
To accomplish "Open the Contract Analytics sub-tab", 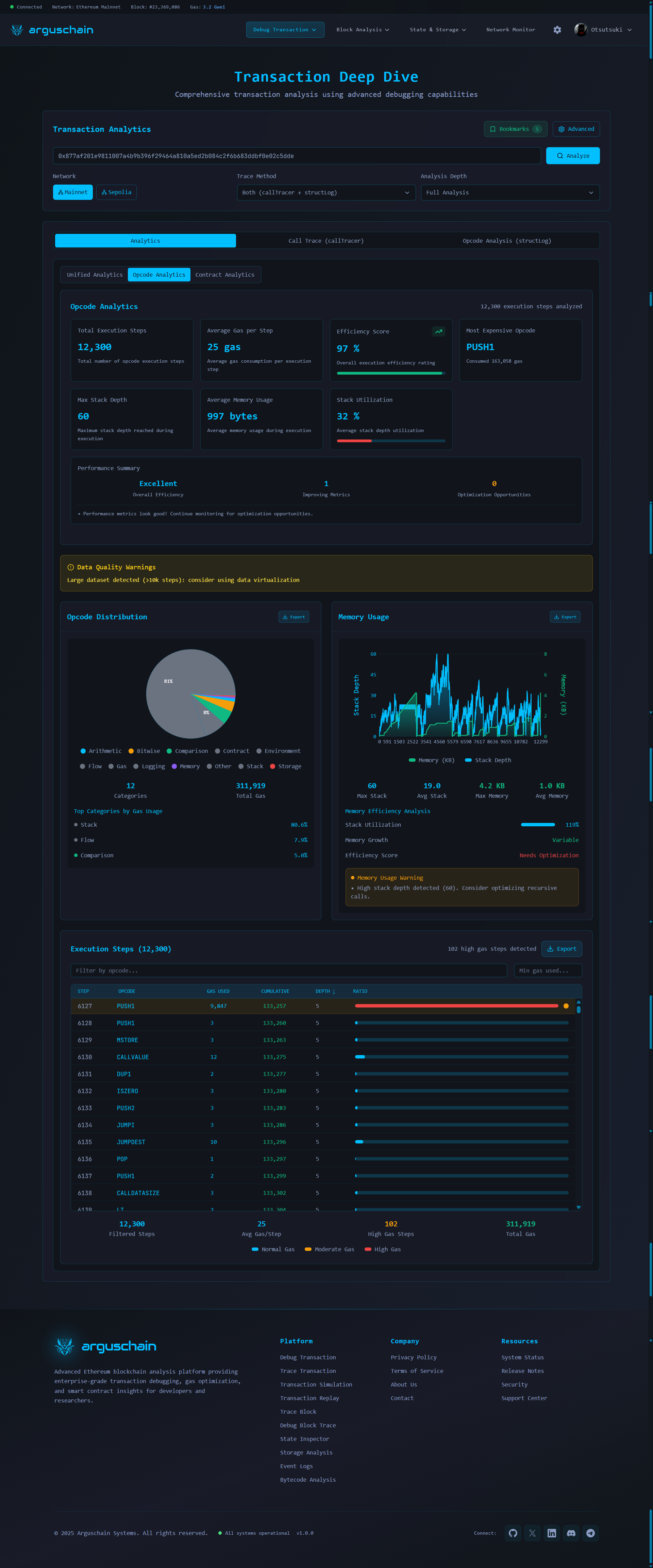I will pos(225,275).
